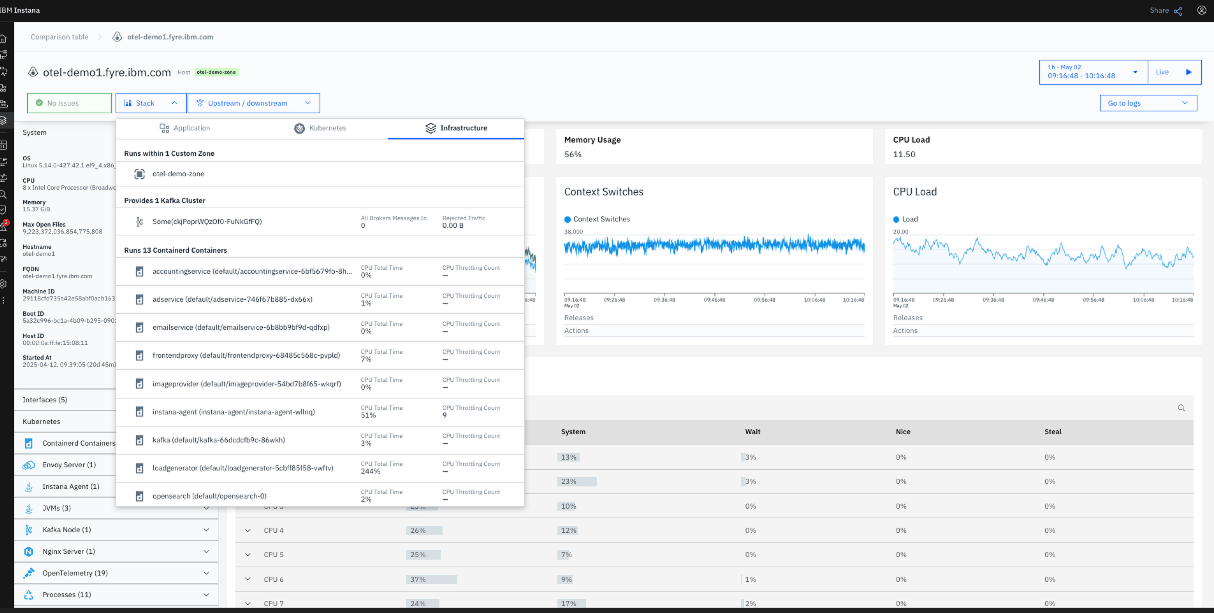Click the otel-demo-zone green label
Viewport: 1214px width, 613px height.
216,72
